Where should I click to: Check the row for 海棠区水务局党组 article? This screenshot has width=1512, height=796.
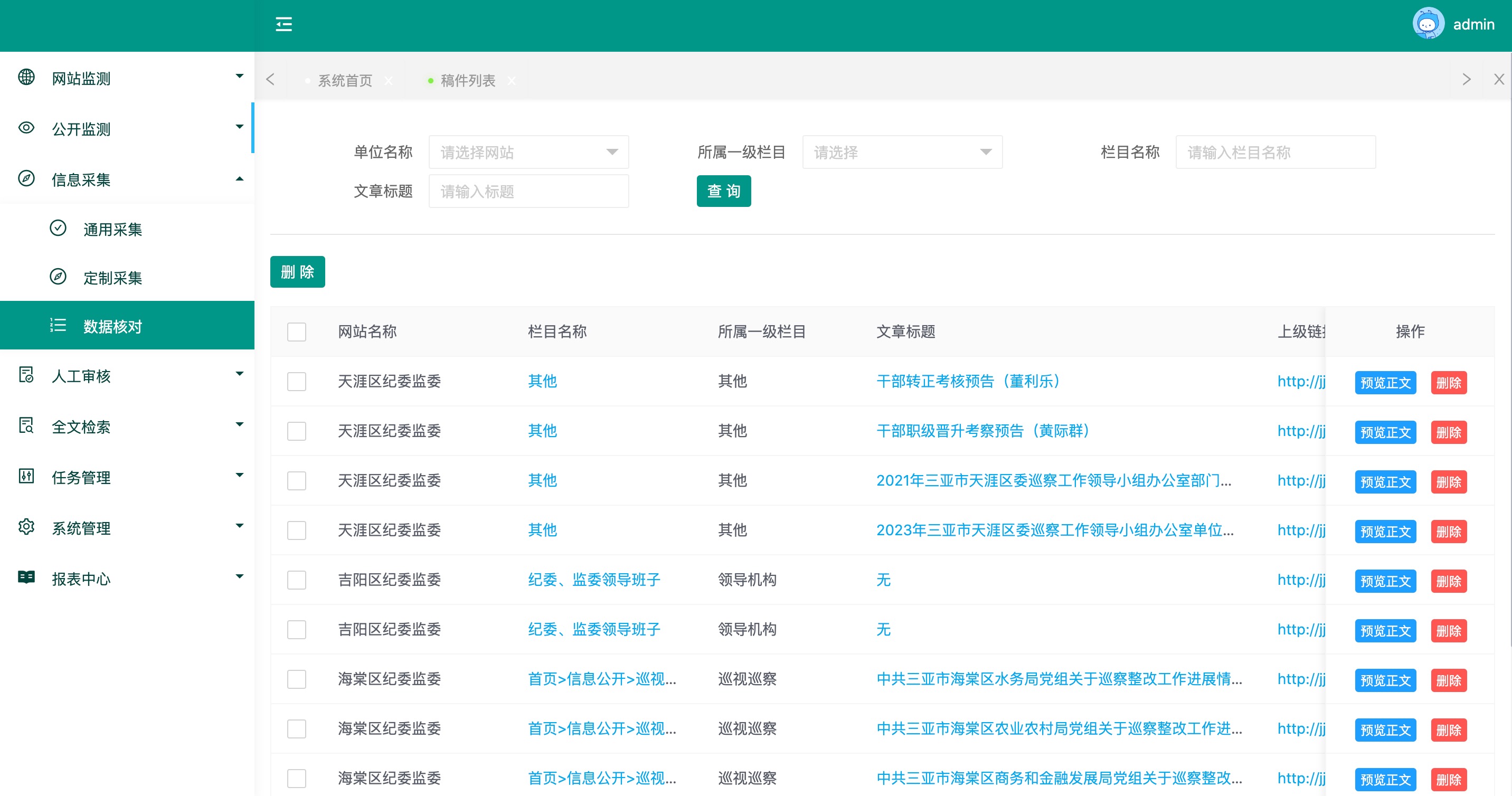[296, 679]
